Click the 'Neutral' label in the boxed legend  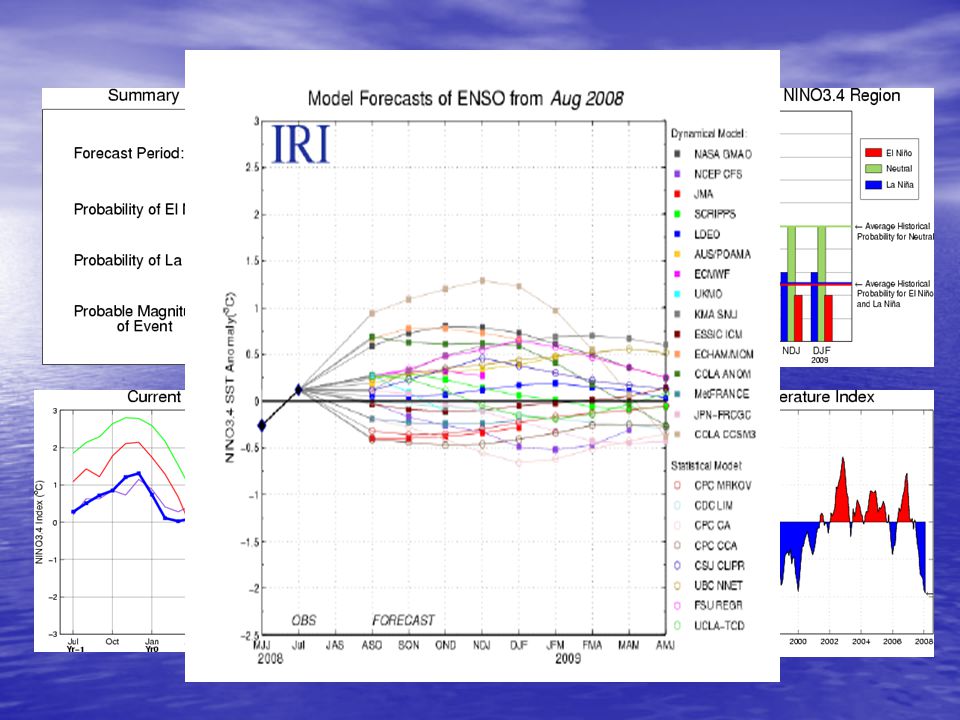(x=899, y=168)
